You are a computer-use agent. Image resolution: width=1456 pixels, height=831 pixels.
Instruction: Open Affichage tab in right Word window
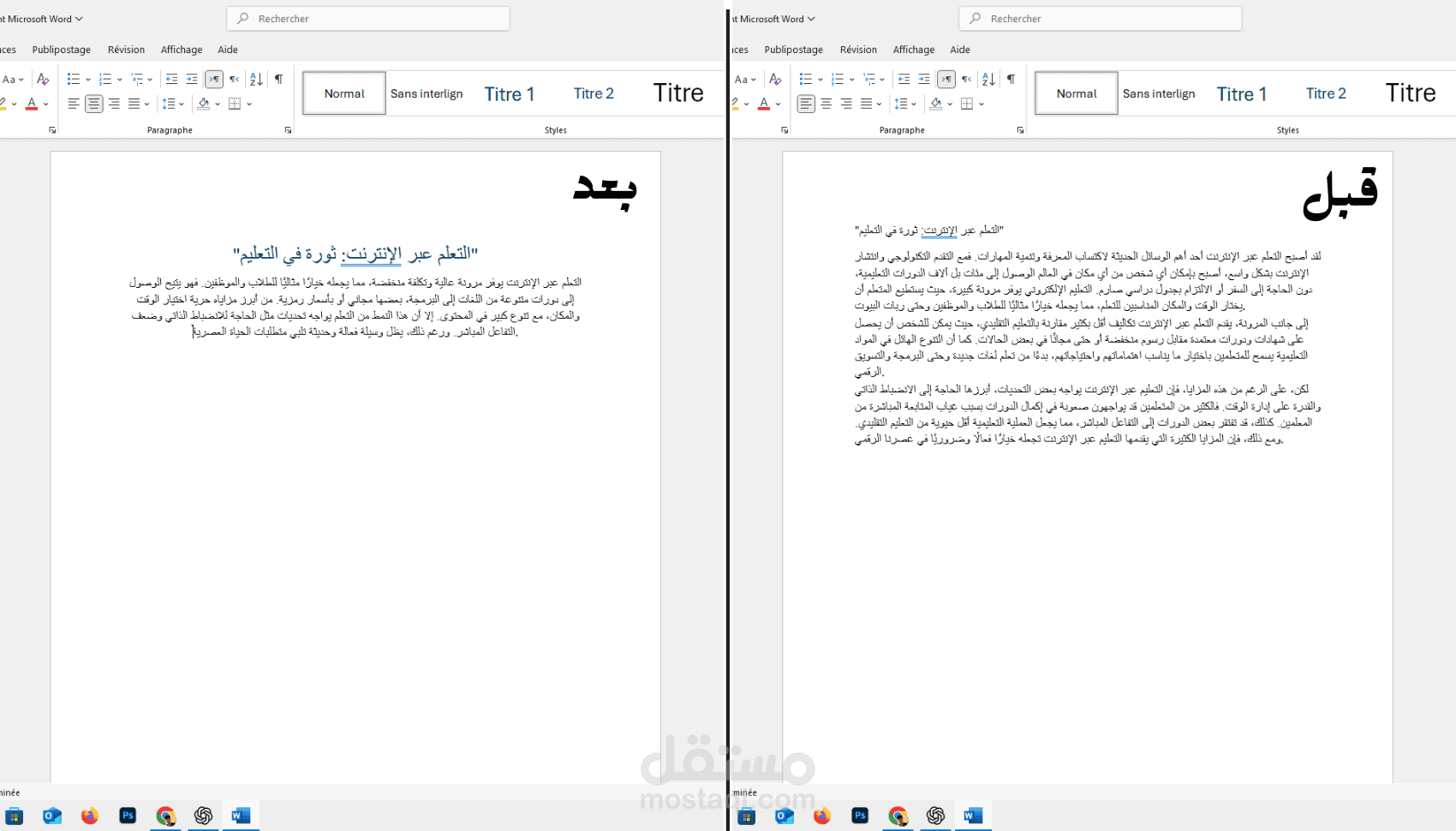(x=914, y=50)
